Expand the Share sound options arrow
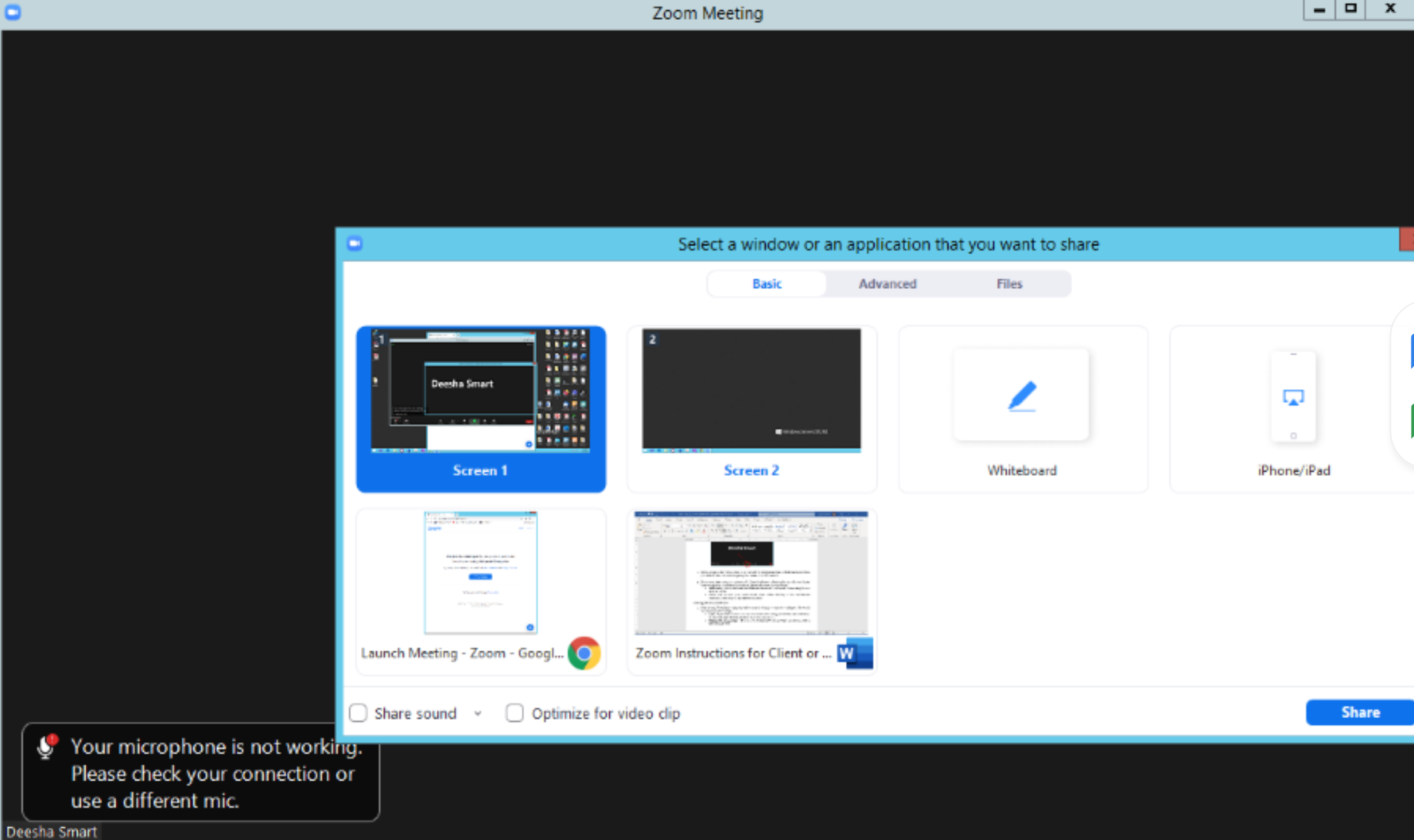Screen dimensions: 1414x840 pyautogui.click(x=478, y=713)
